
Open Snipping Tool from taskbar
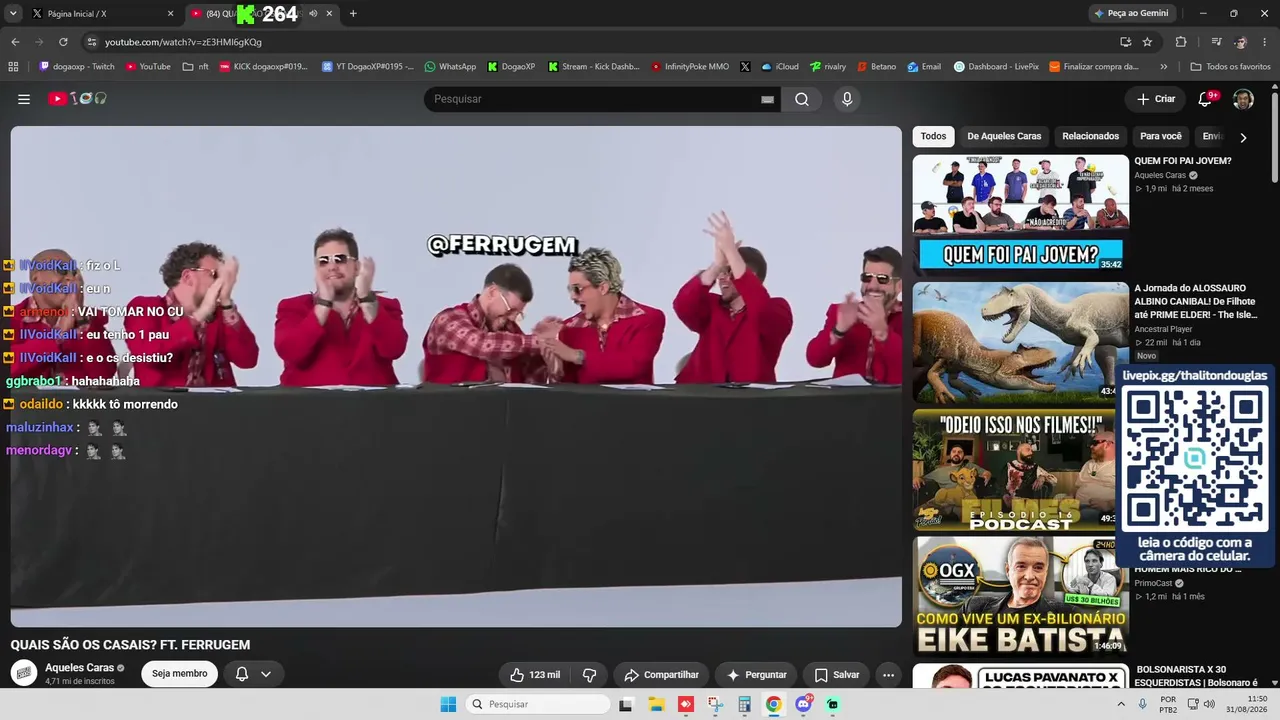click(715, 704)
